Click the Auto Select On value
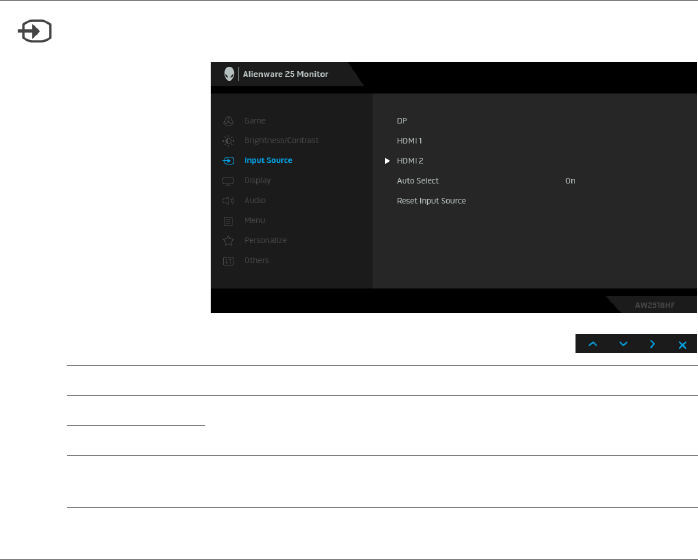 570,181
